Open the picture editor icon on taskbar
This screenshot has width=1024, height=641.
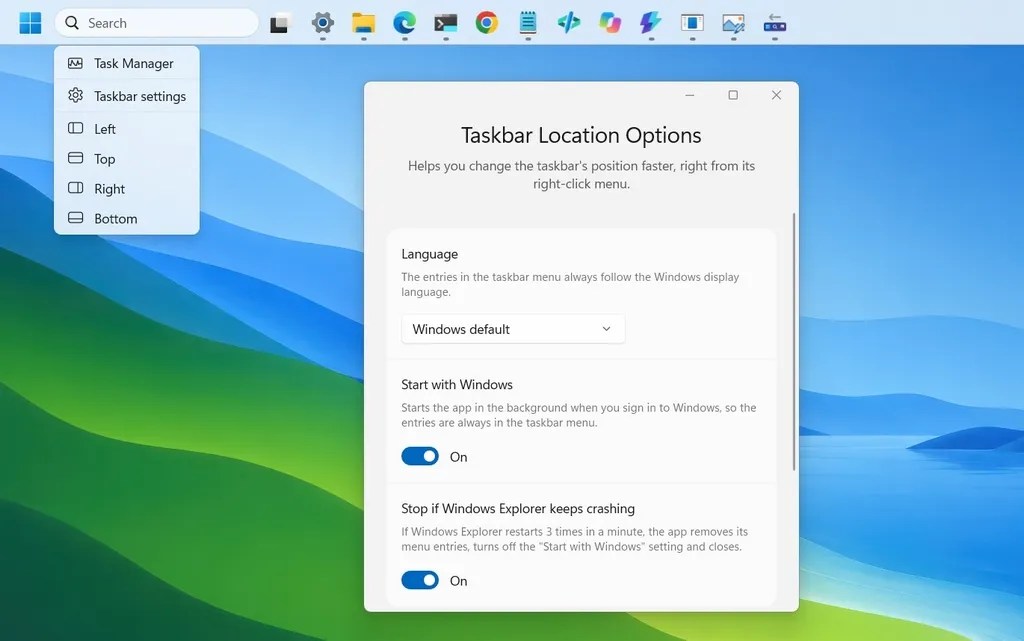733,23
